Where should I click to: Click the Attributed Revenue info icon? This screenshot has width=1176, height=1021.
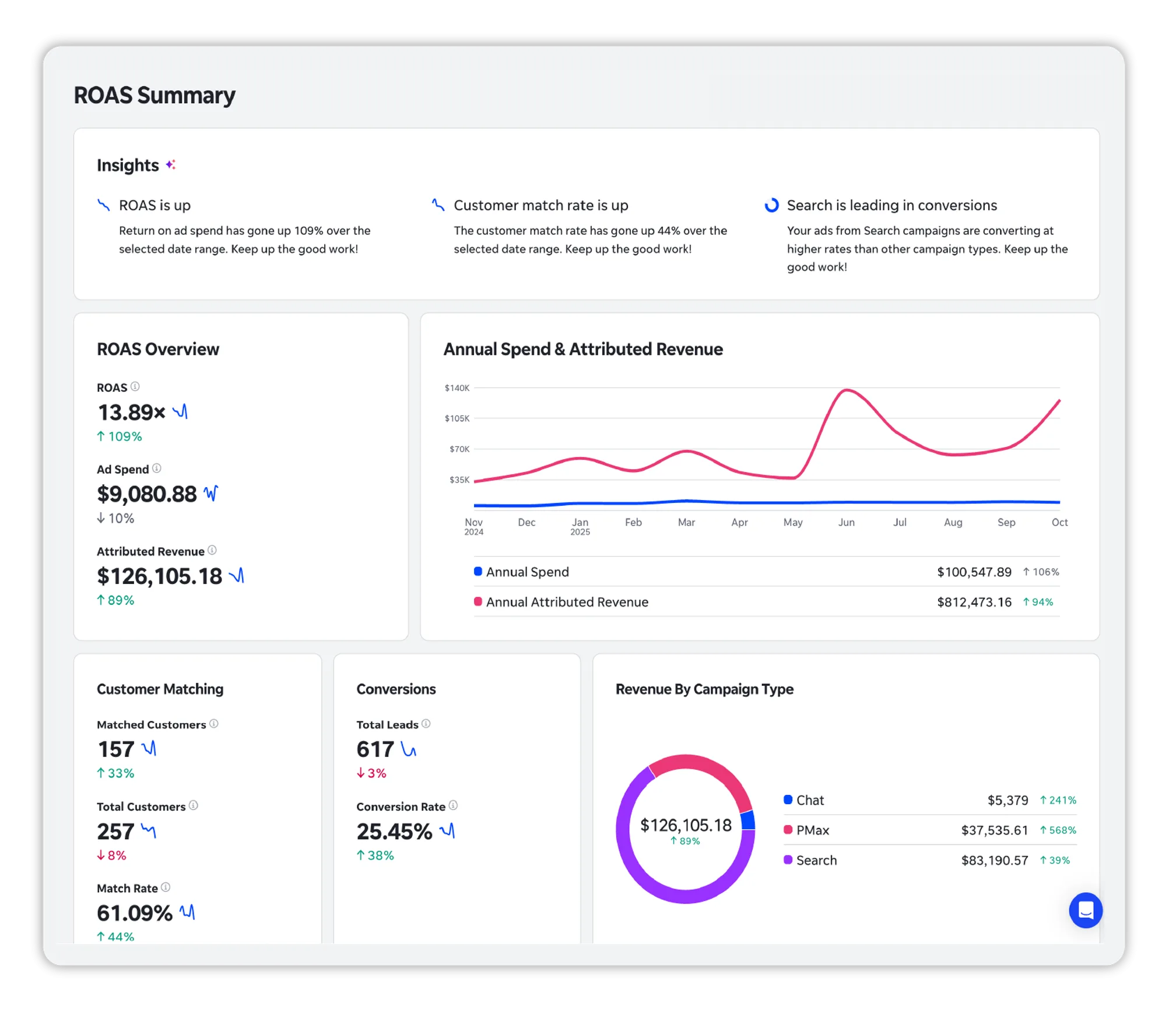click(212, 550)
